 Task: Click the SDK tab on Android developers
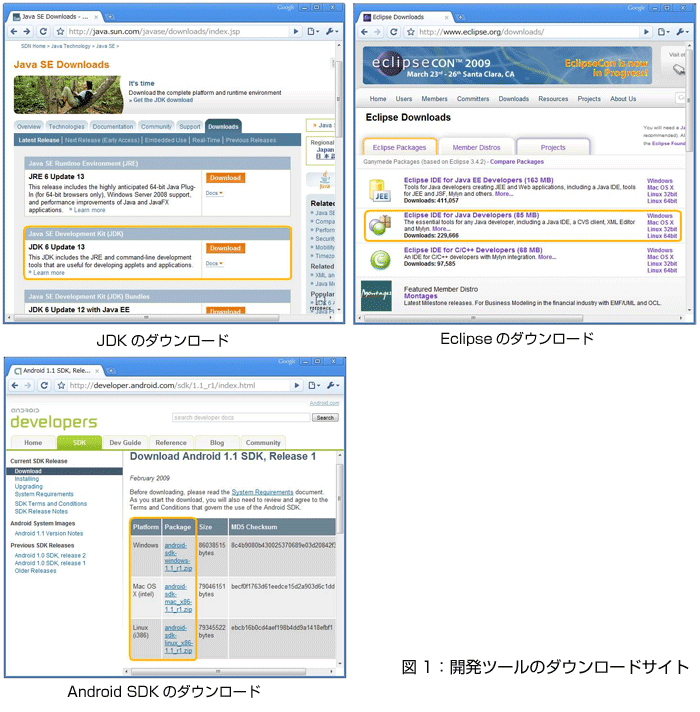click(x=79, y=442)
